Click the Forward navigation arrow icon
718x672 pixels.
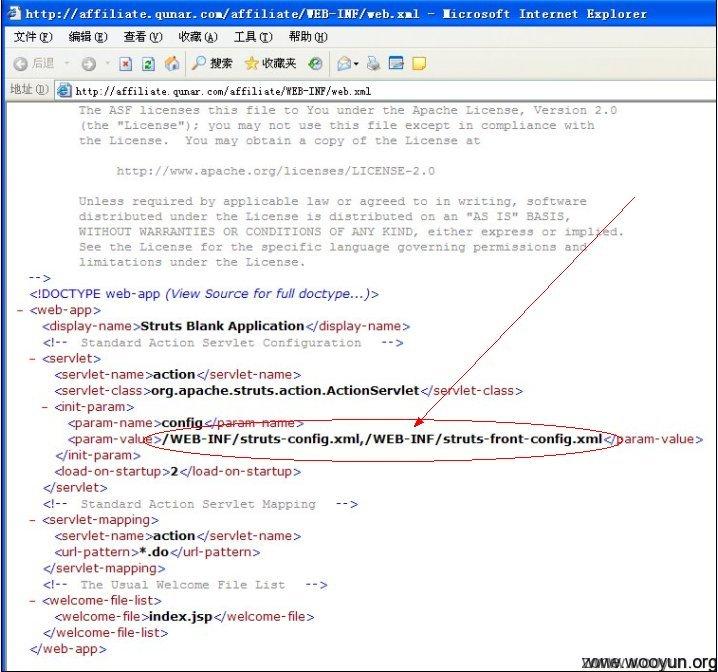(x=89, y=64)
